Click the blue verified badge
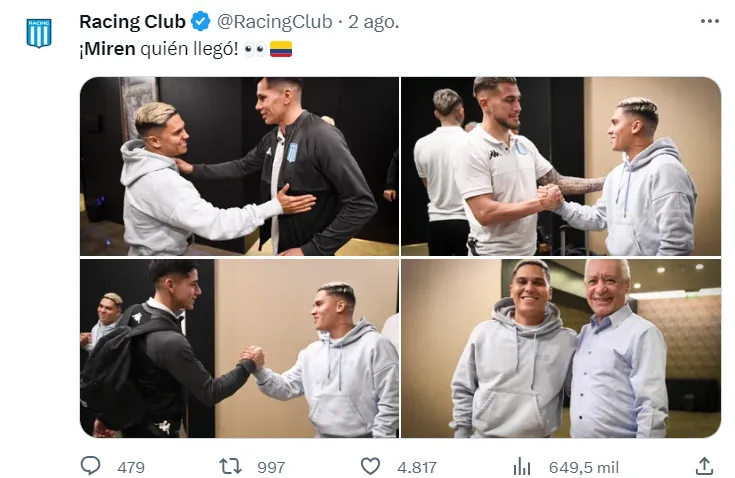The image size is (735, 478). 200,21
